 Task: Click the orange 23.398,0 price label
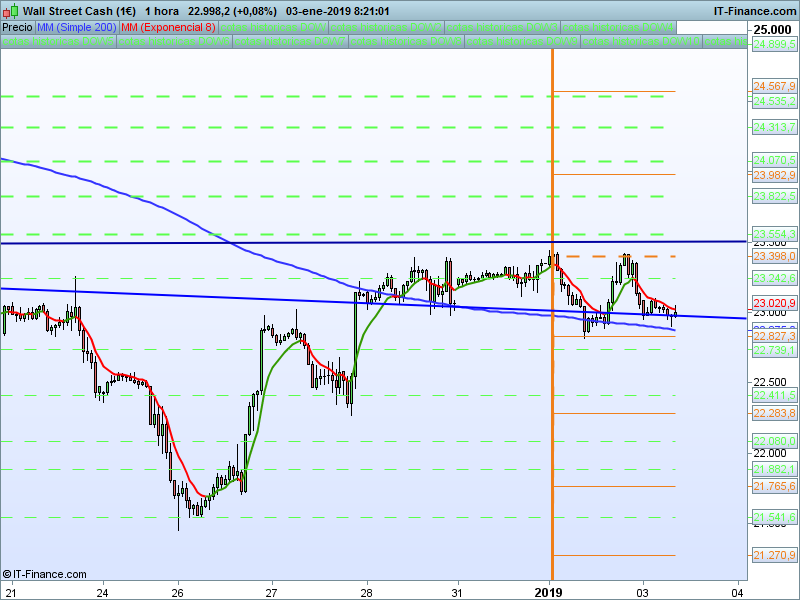coord(774,256)
